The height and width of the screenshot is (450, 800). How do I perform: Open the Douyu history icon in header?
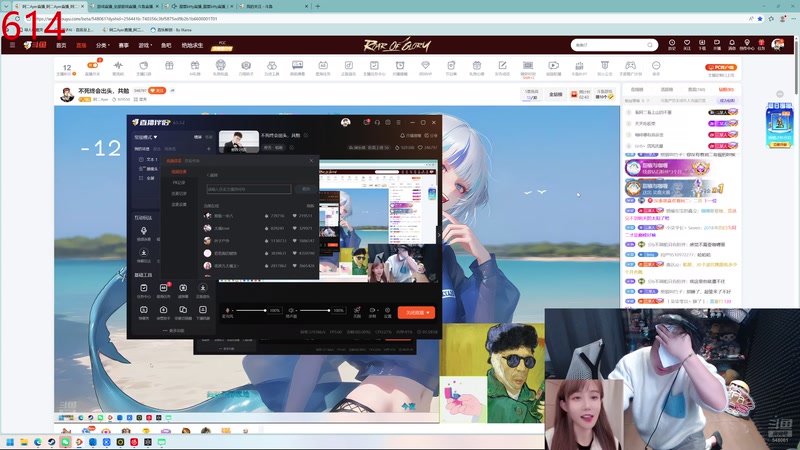coord(672,43)
